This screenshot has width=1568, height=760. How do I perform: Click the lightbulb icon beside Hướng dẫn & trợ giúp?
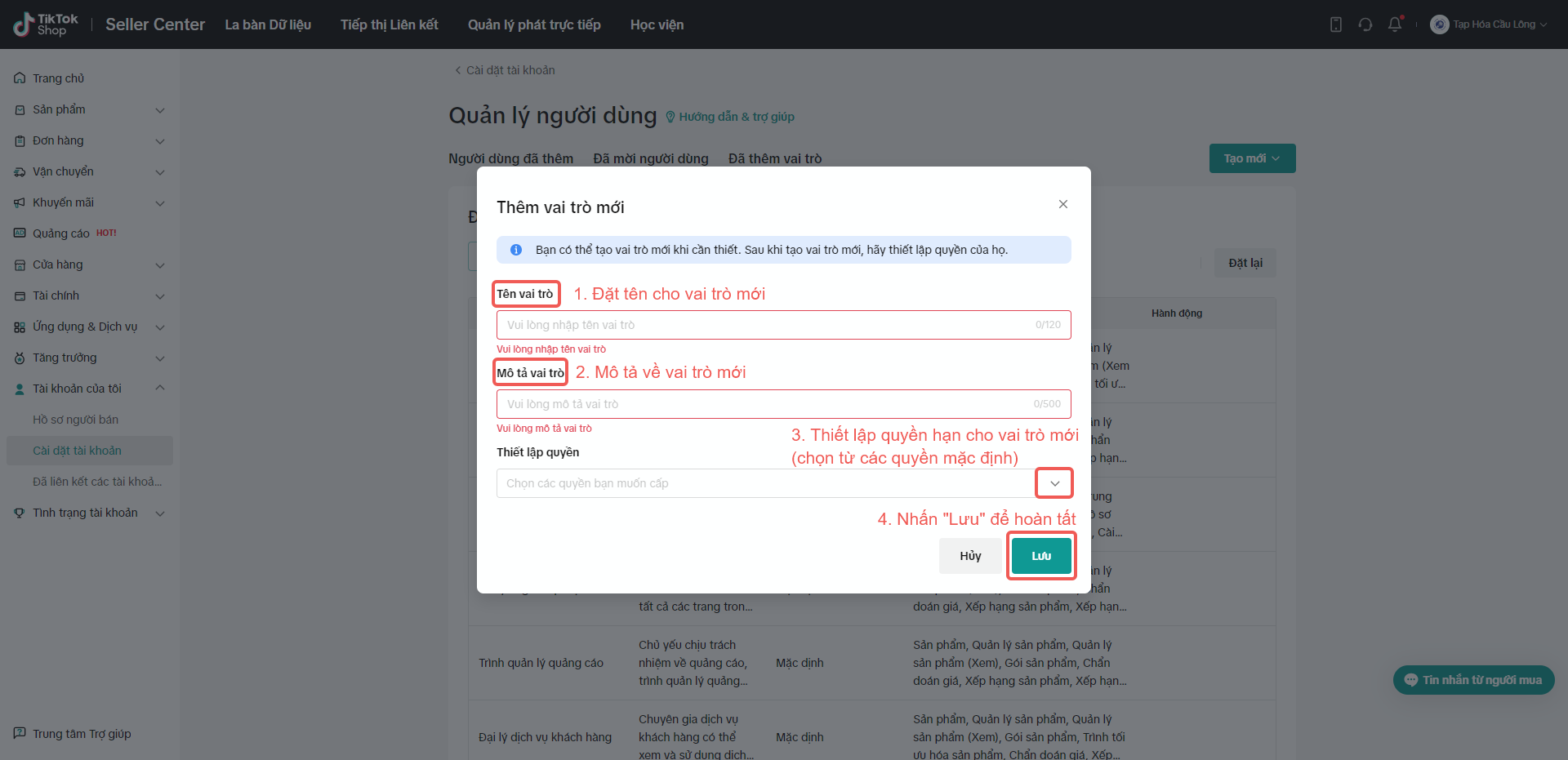click(x=670, y=117)
